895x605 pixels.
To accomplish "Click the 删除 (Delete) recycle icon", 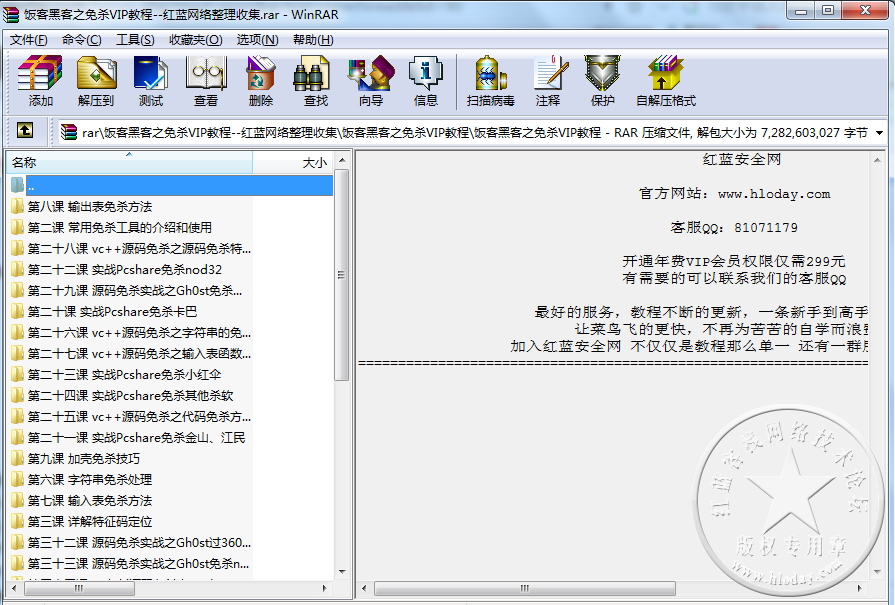I will coord(261,80).
